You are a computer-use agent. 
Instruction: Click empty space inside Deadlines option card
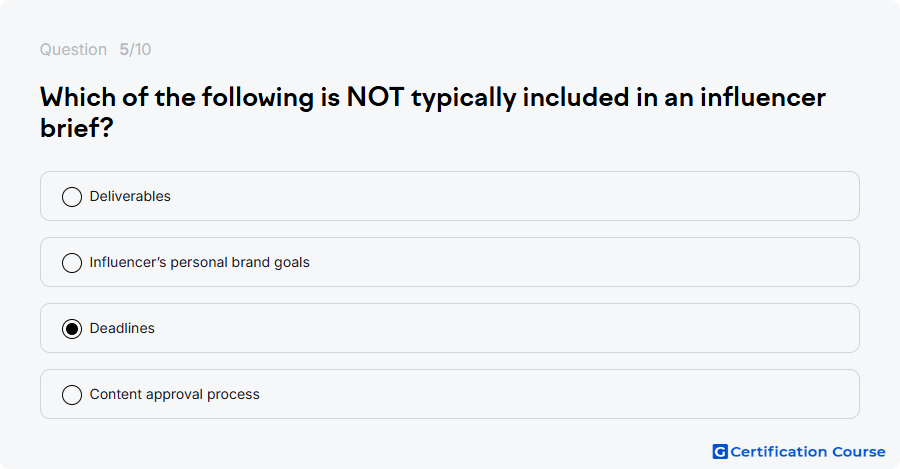[x=517, y=328]
